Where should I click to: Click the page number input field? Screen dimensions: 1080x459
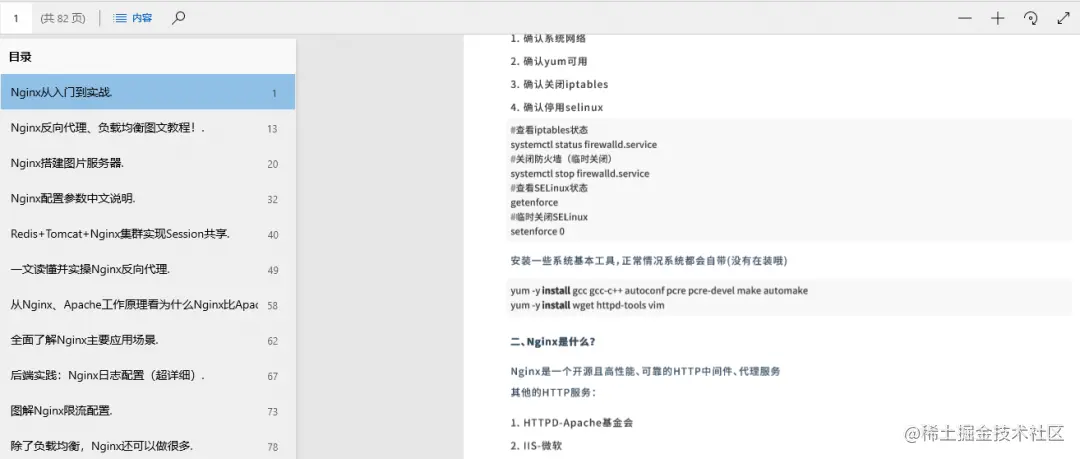(x=16, y=19)
